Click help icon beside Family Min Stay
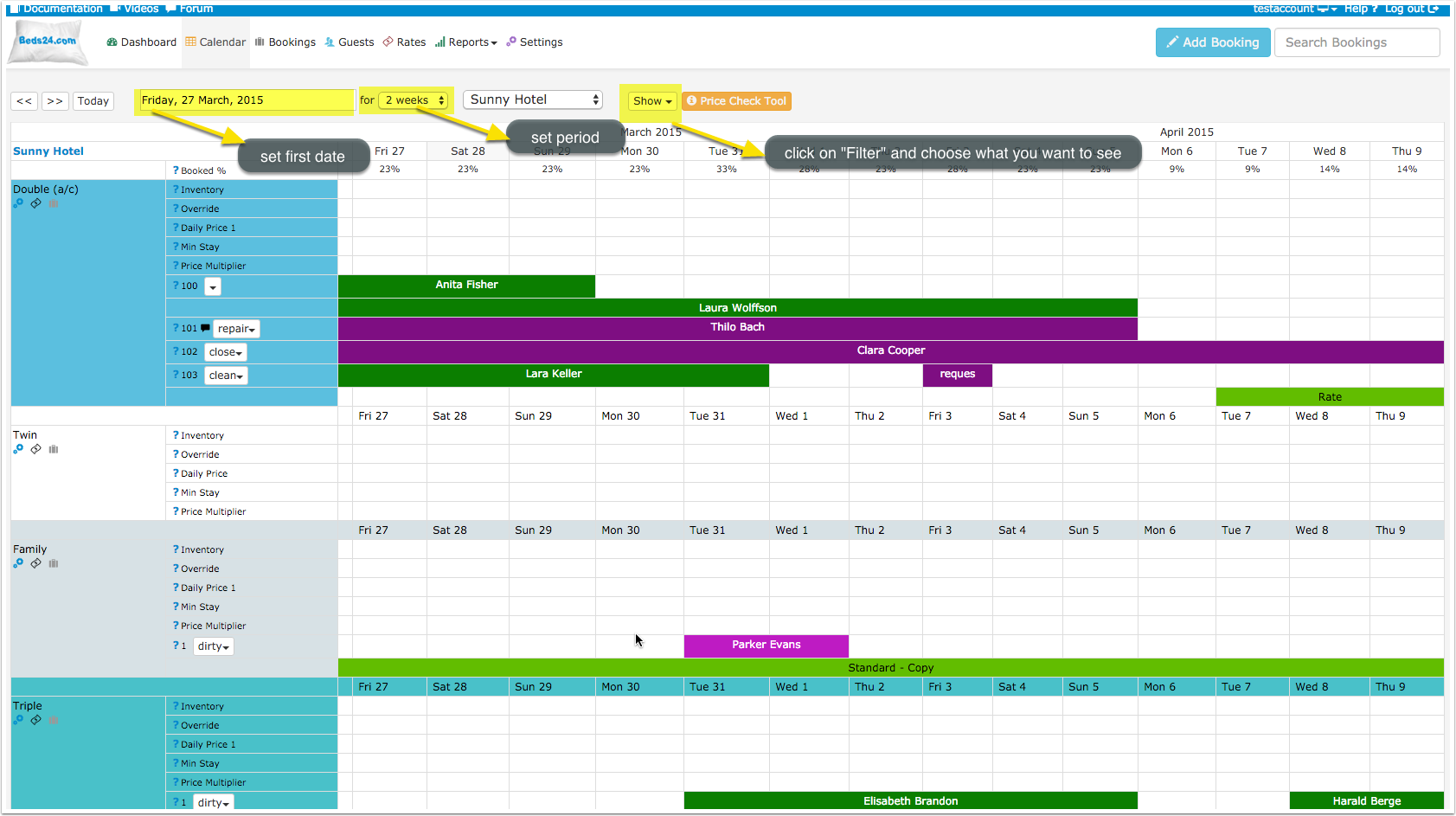The width and height of the screenshot is (1456, 816). (176, 607)
